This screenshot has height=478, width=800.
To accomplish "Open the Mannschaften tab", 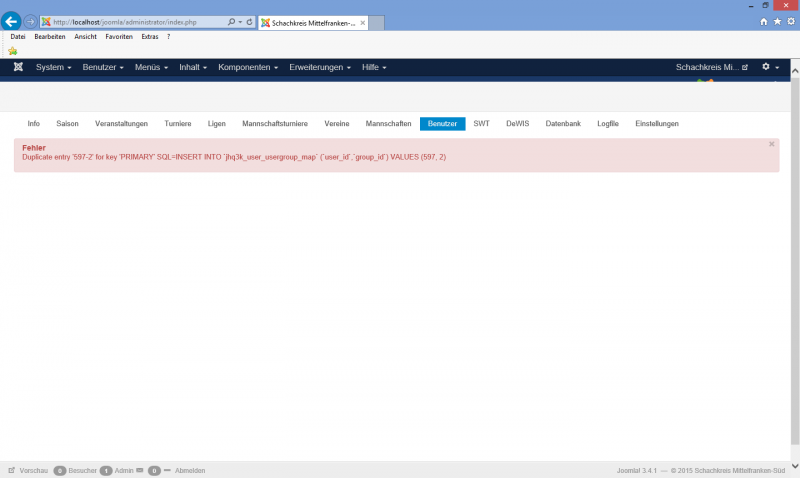I will point(388,123).
